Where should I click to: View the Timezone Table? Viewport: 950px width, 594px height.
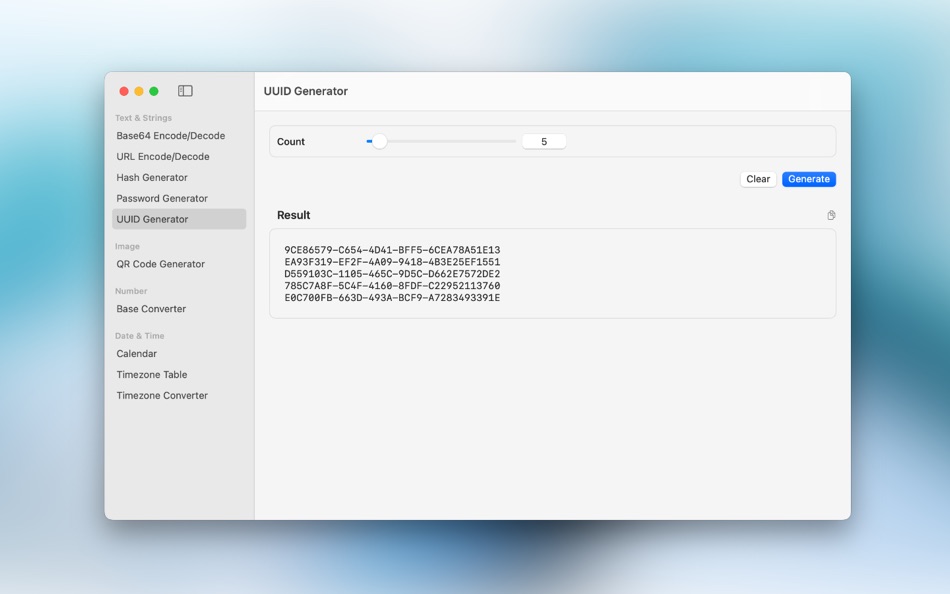click(x=152, y=374)
